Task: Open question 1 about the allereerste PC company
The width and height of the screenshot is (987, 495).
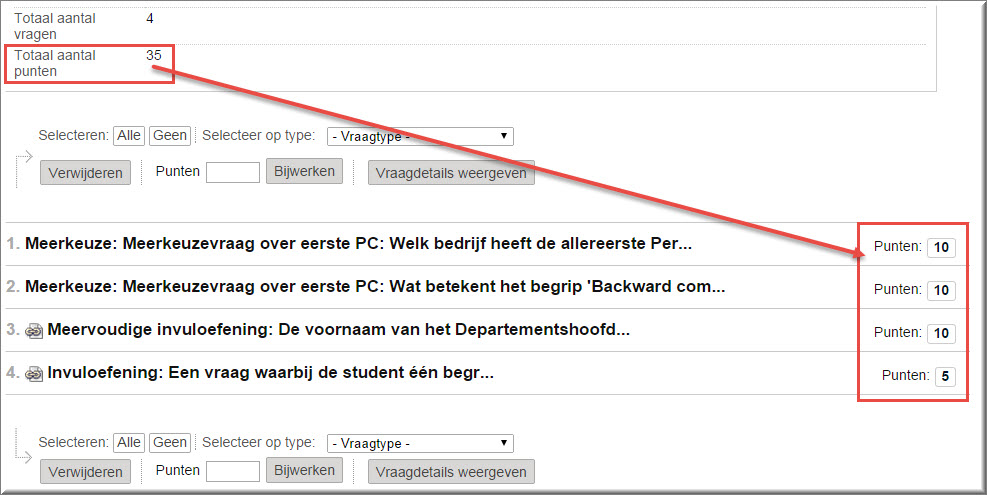Action: point(358,244)
